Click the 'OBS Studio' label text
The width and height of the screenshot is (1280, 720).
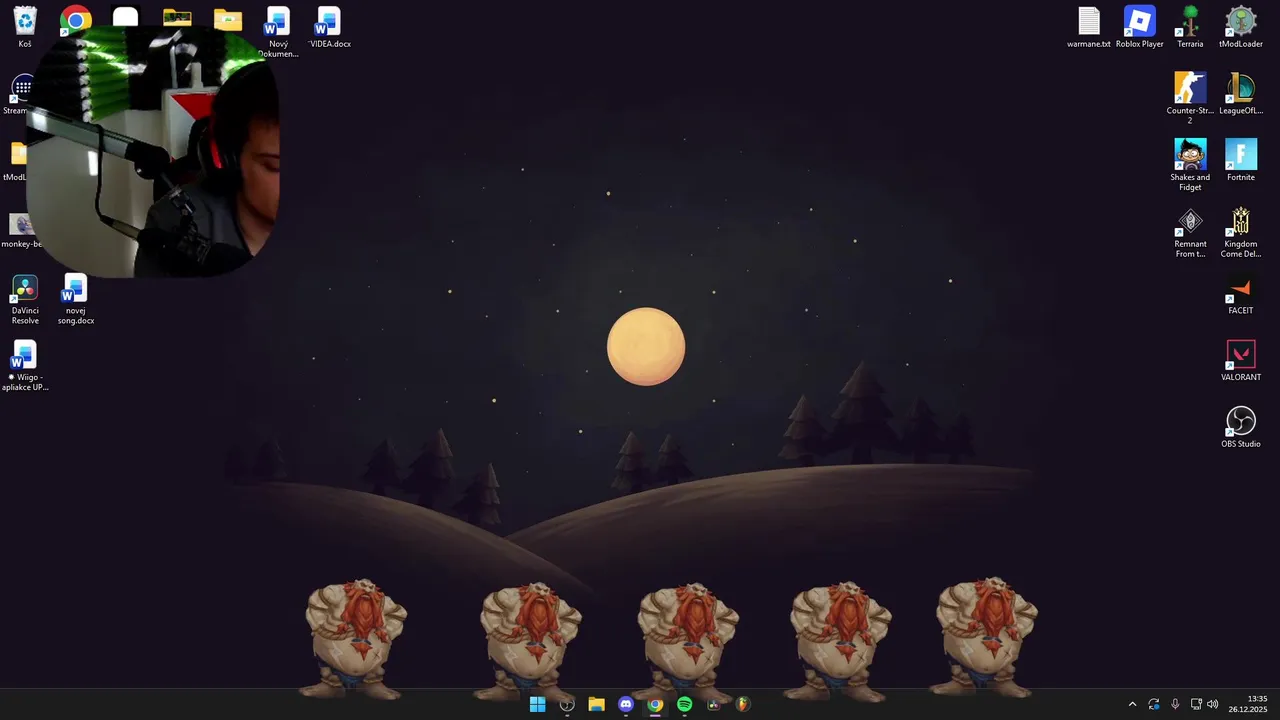pos(1241,444)
